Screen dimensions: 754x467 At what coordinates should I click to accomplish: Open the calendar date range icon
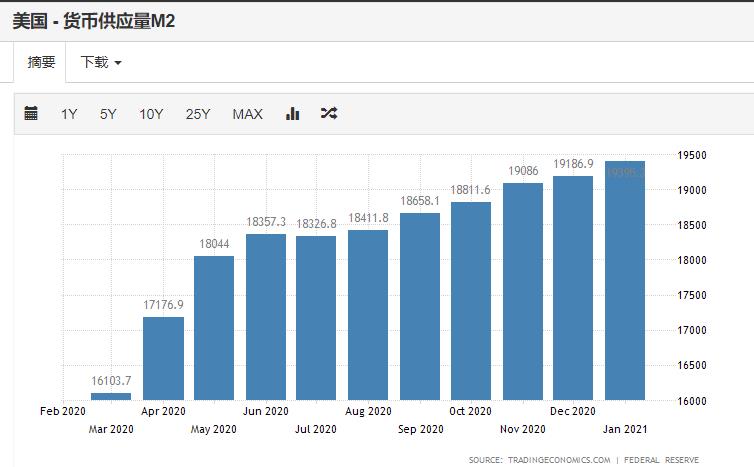pos(31,114)
